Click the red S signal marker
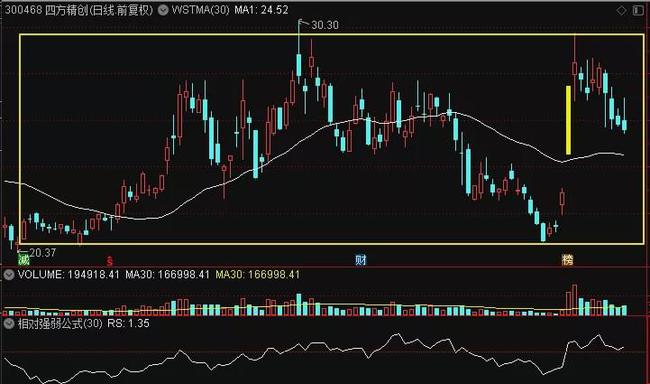The width and height of the screenshot is (650, 384). tap(109, 261)
